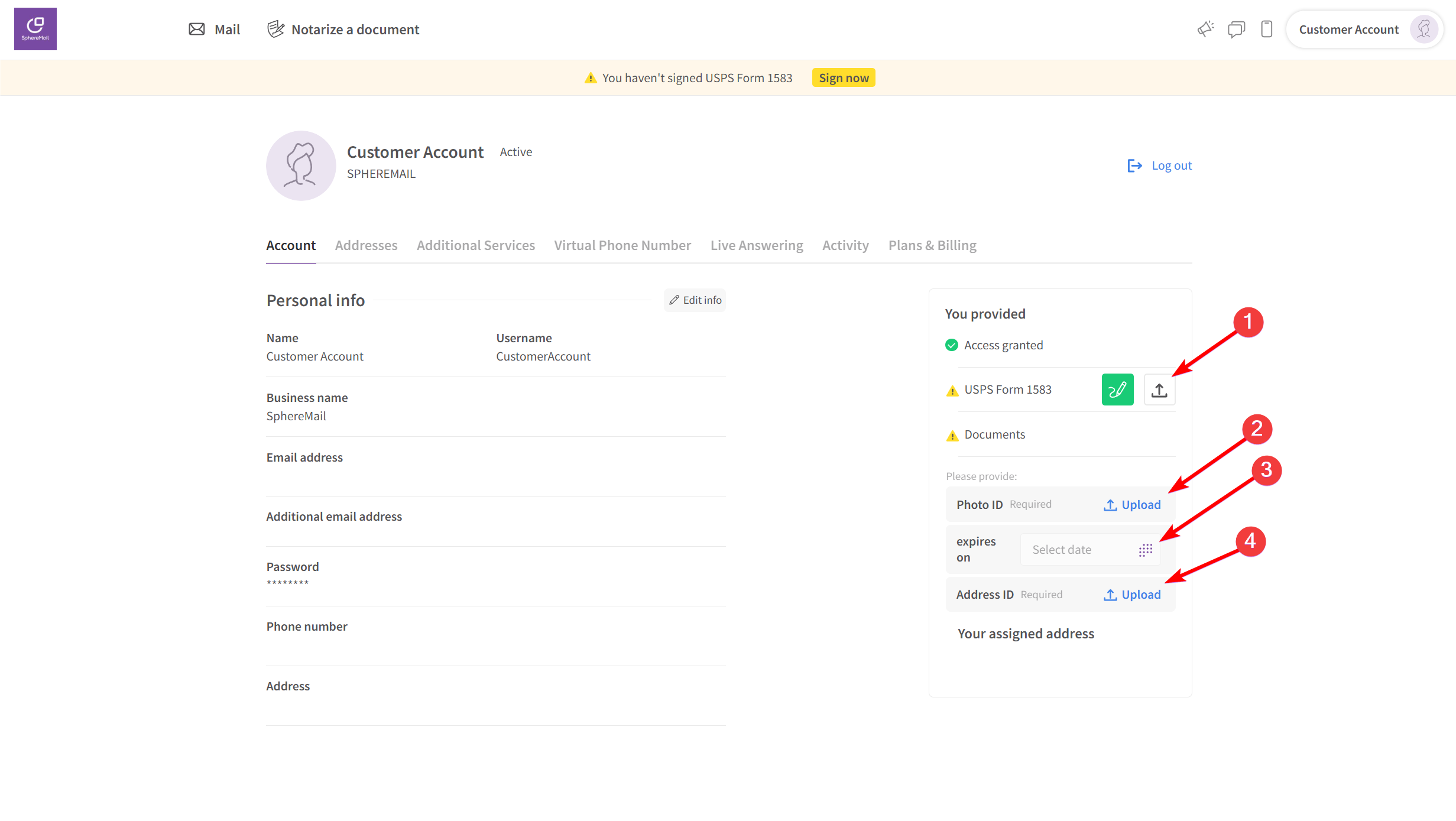The image size is (1456, 821).
Task: Upload a Photo ID document
Action: point(1132,505)
